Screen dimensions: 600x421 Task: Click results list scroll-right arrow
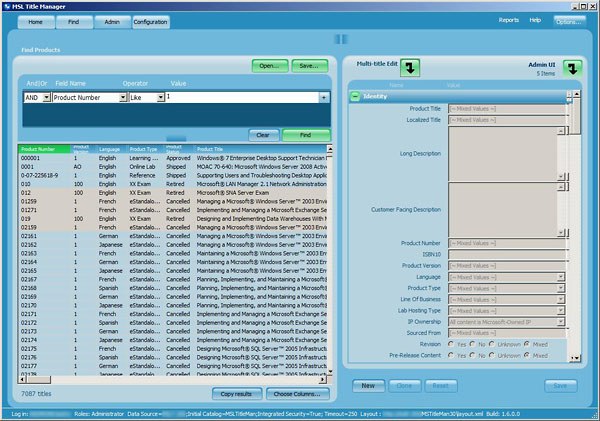(x=323, y=379)
